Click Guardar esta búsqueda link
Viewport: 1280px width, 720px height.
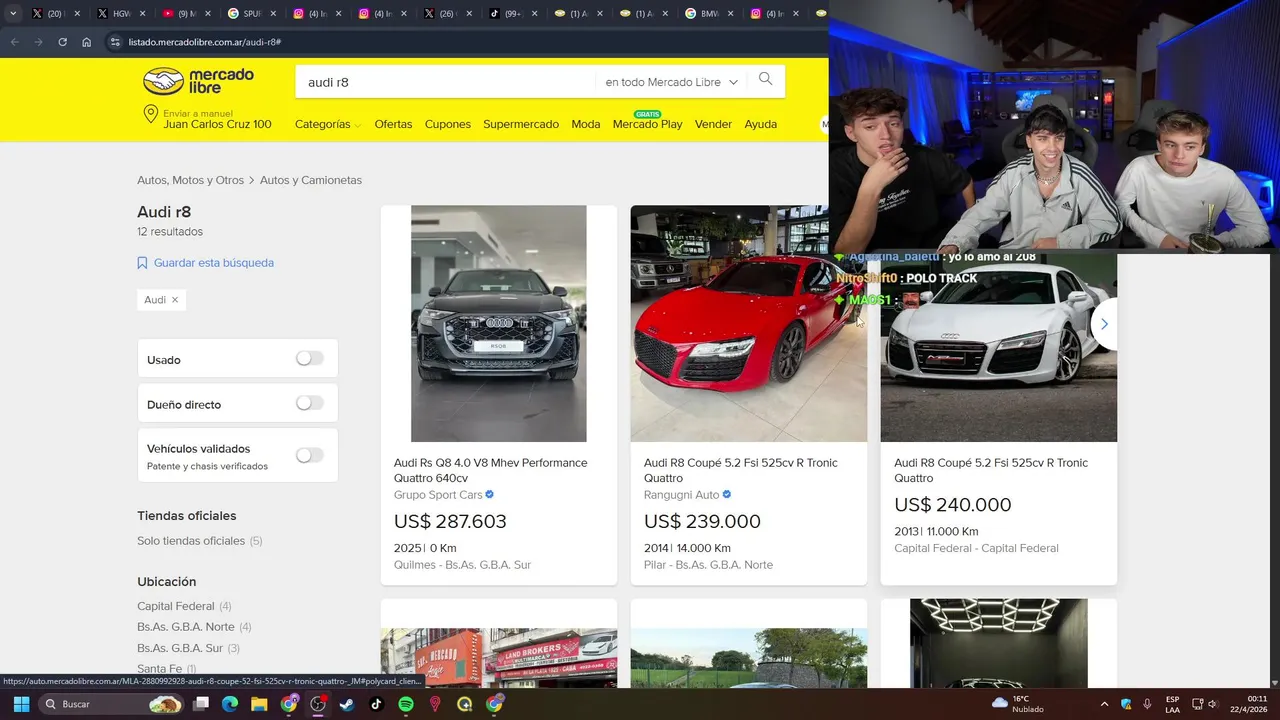point(214,263)
